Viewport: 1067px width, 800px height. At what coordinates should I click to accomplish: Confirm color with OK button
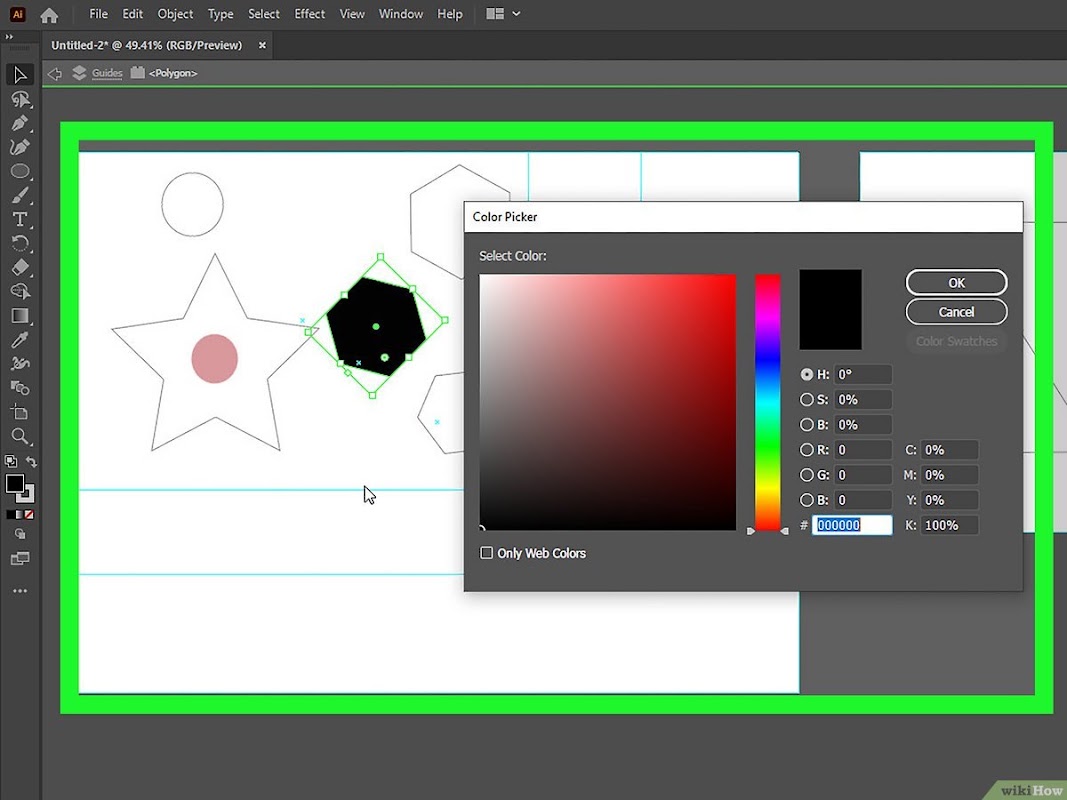pos(956,282)
